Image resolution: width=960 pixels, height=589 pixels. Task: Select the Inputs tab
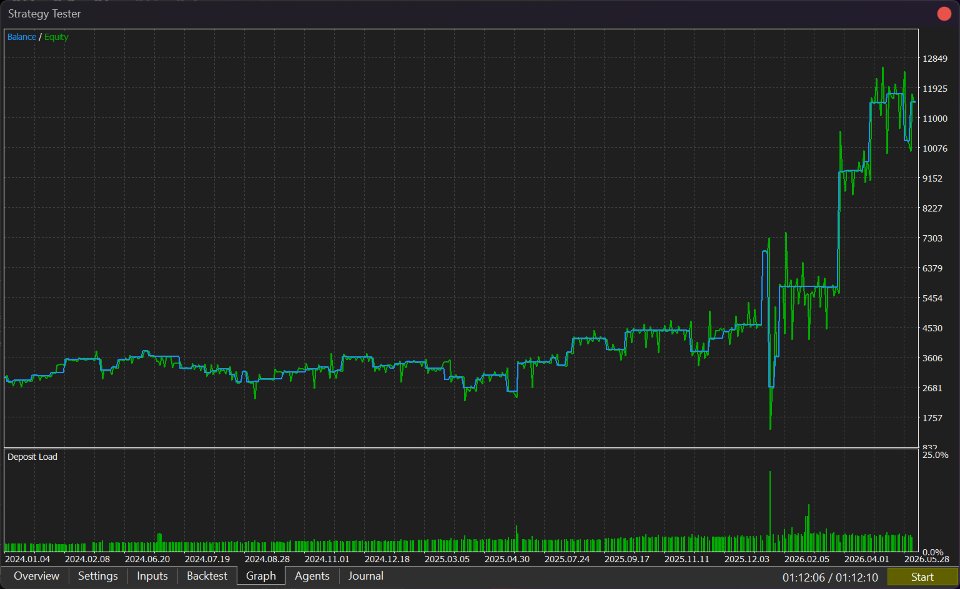152,576
